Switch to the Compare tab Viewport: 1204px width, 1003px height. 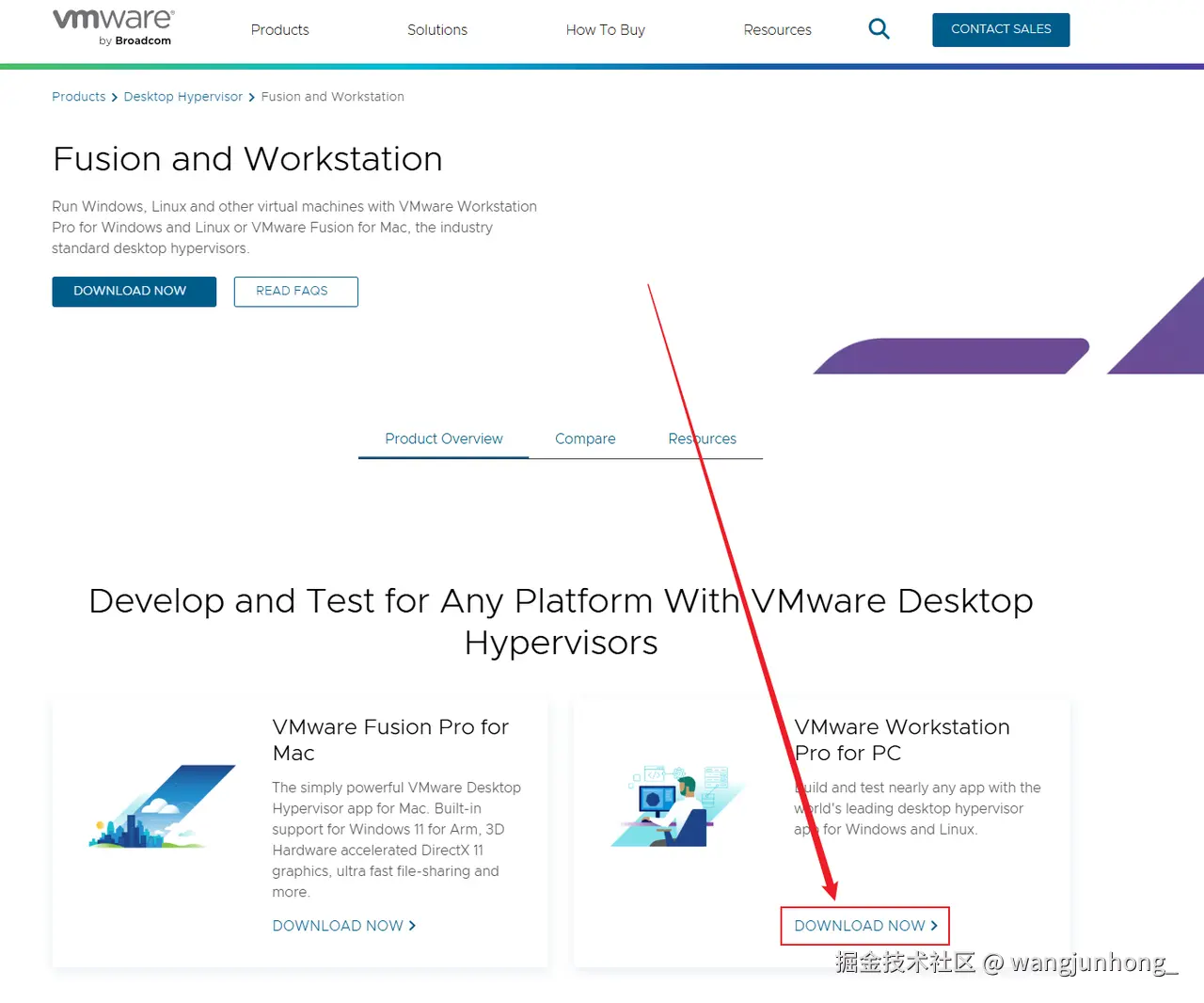[585, 439]
